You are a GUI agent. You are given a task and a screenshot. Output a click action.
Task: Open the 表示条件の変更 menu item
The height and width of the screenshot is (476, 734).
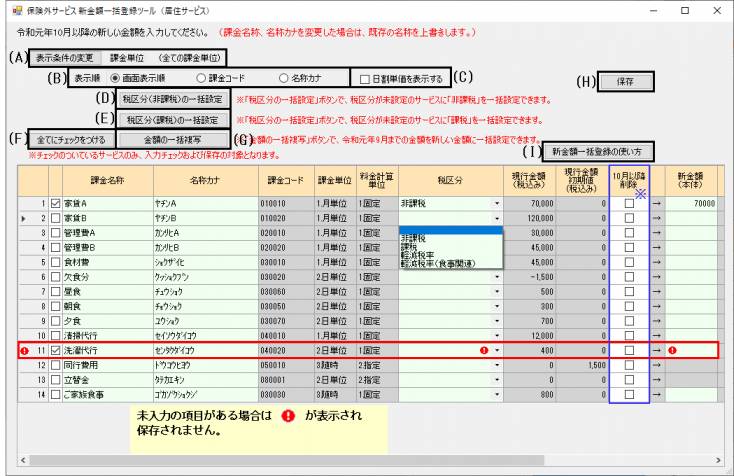click(63, 58)
